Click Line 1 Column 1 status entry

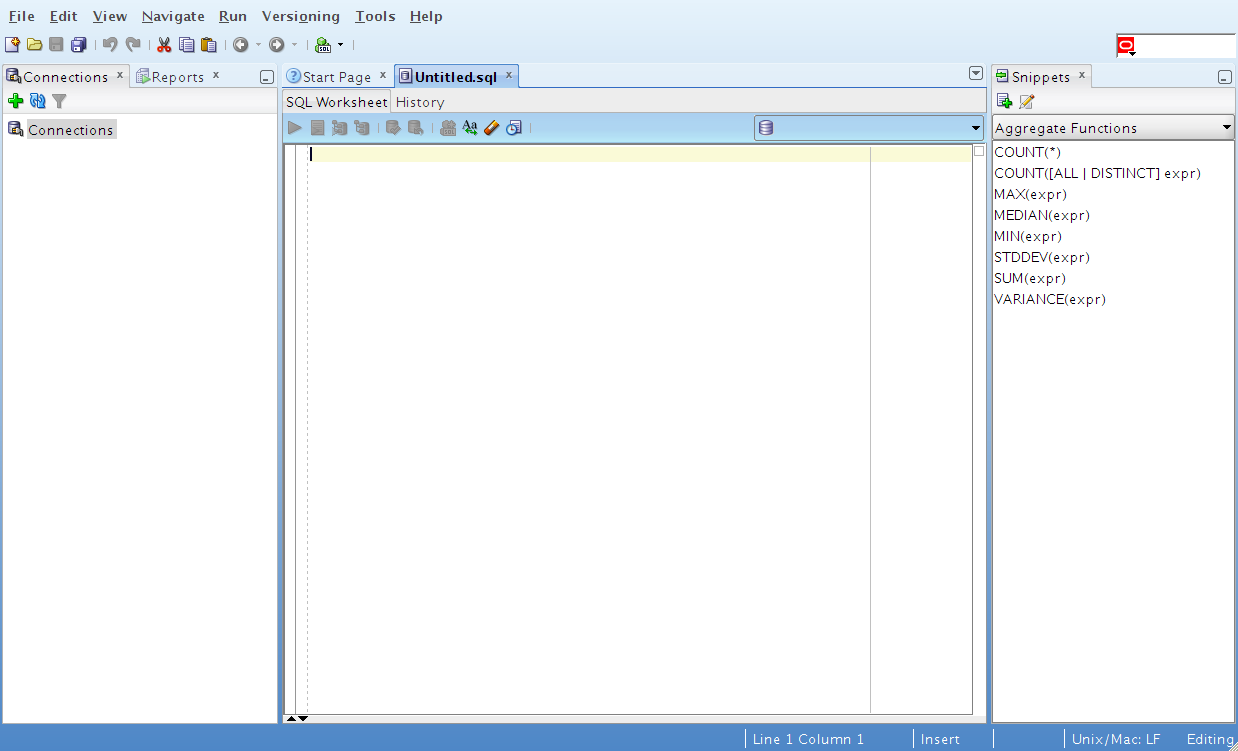click(x=808, y=739)
